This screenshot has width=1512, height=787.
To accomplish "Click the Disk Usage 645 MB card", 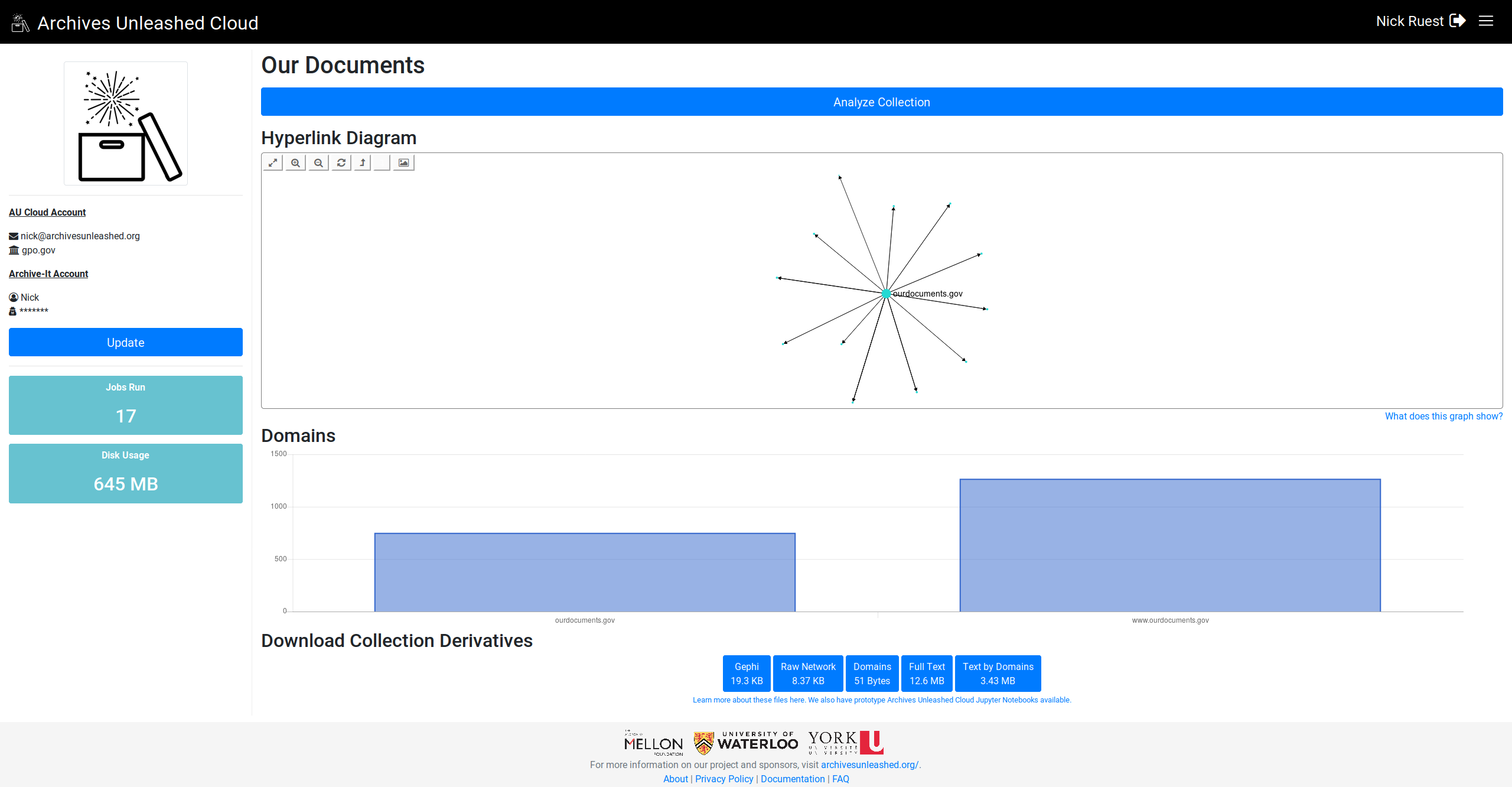I will (x=126, y=473).
